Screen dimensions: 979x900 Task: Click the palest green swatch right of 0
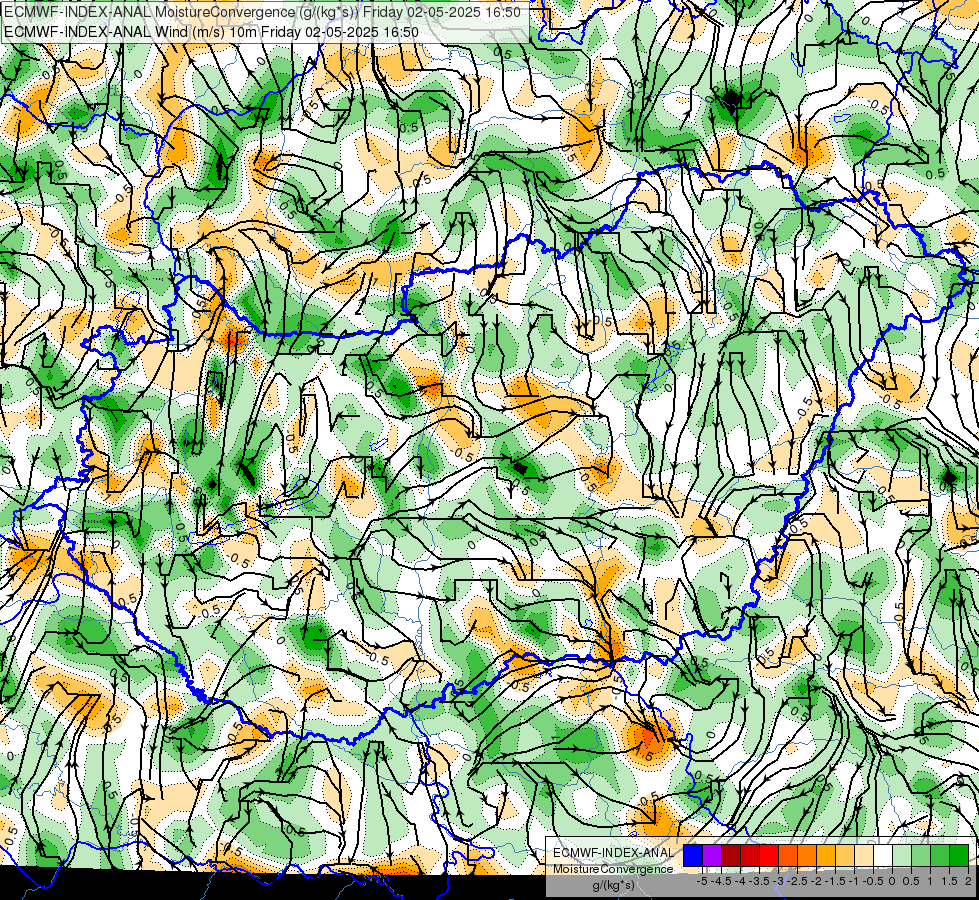pos(902,855)
